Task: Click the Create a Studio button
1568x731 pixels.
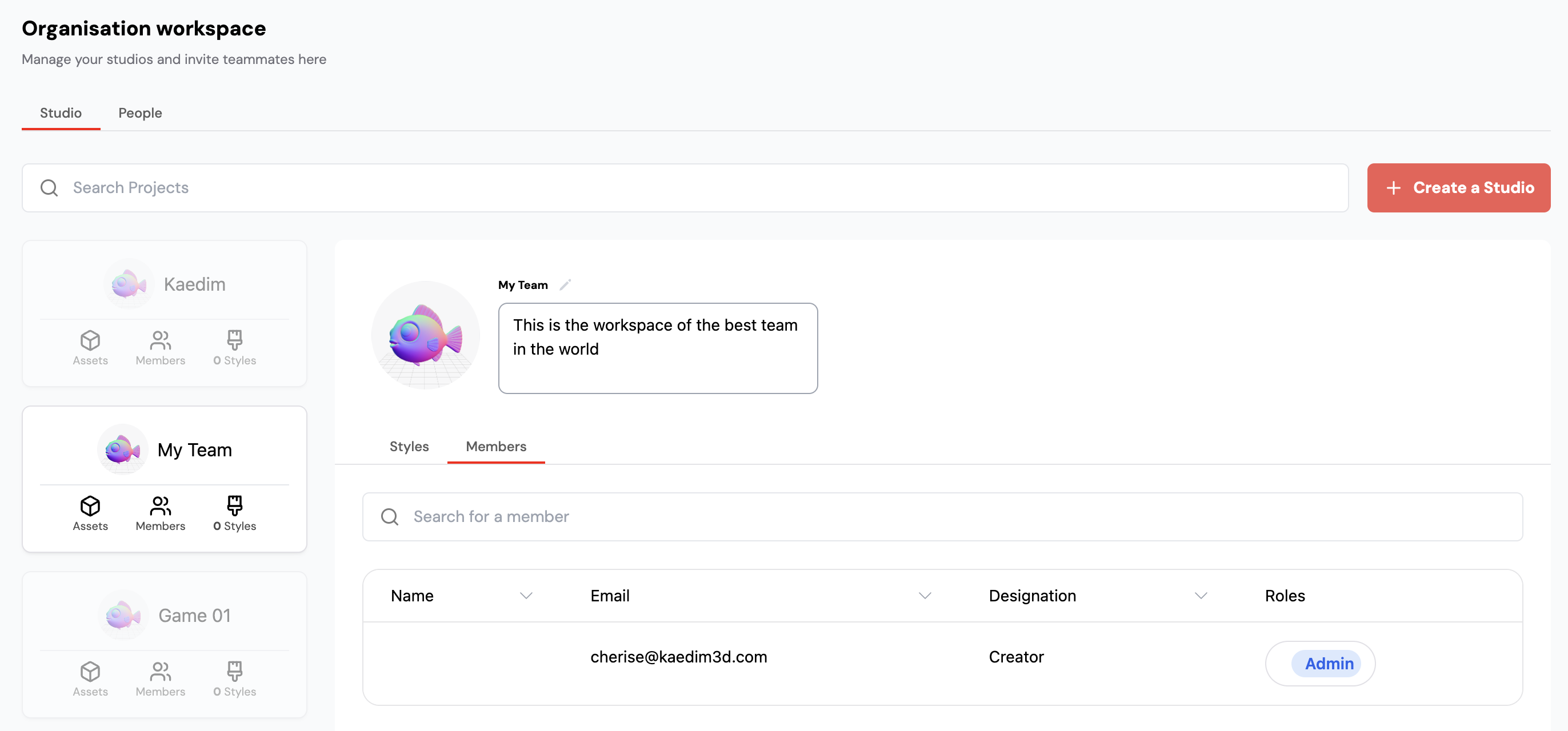Action: (x=1458, y=188)
